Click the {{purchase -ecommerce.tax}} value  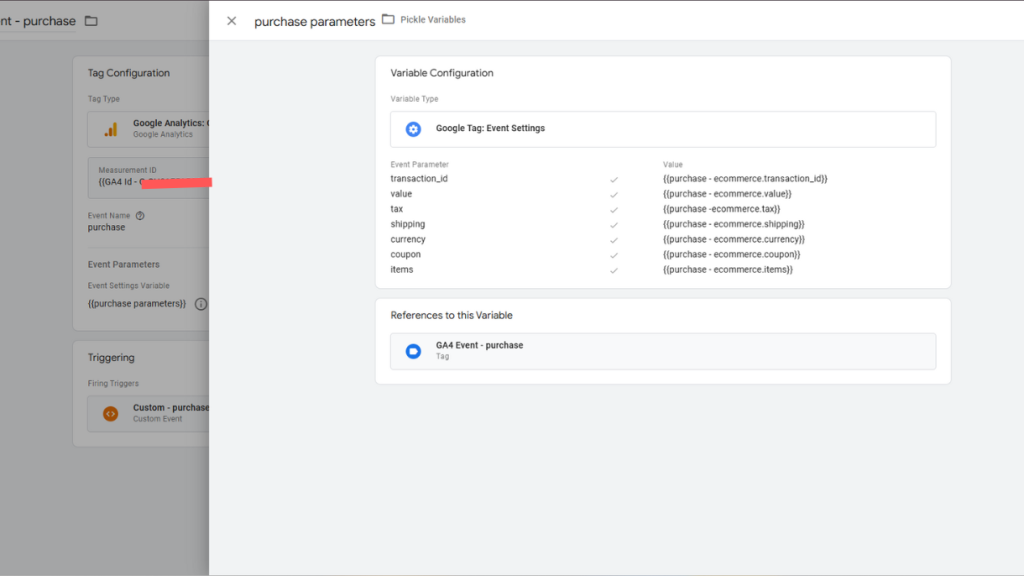click(x=722, y=209)
